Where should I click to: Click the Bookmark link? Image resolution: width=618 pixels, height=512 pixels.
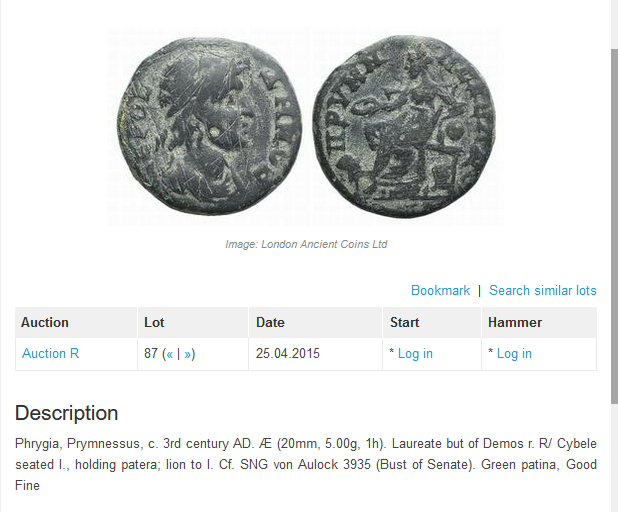tap(440, 290)
